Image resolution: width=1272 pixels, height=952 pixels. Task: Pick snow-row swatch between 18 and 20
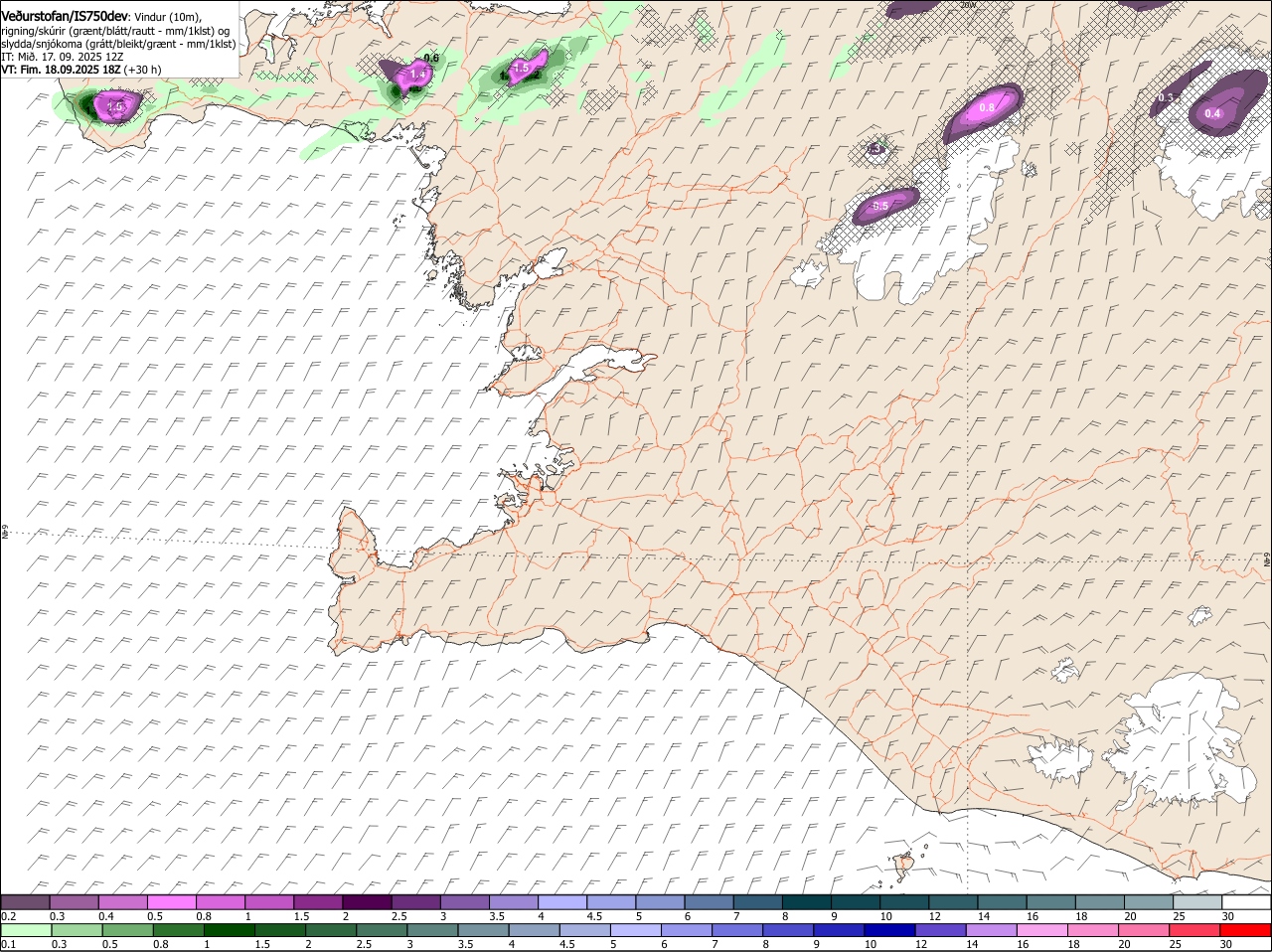click(x=1100, y=901)
